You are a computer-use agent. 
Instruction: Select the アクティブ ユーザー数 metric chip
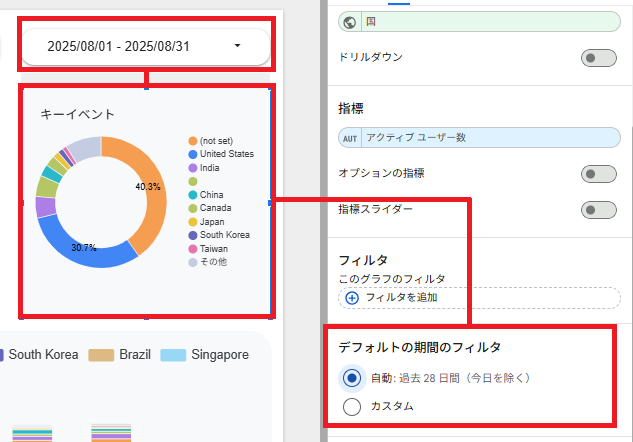click(x=479, y=138)
